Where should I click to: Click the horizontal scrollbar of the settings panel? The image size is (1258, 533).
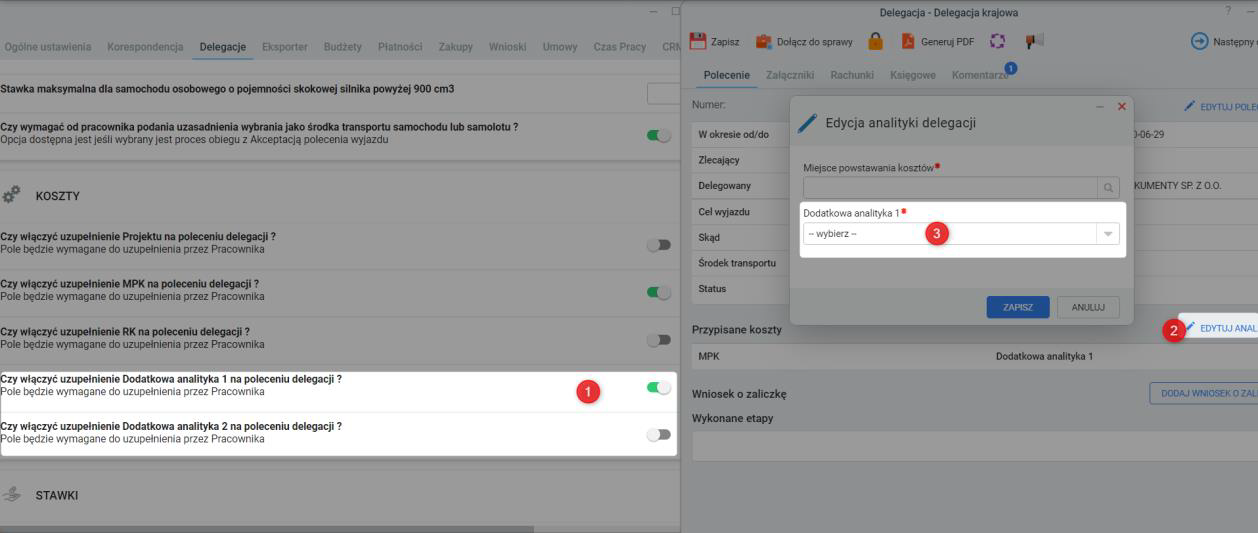click(x=267, y=529)
